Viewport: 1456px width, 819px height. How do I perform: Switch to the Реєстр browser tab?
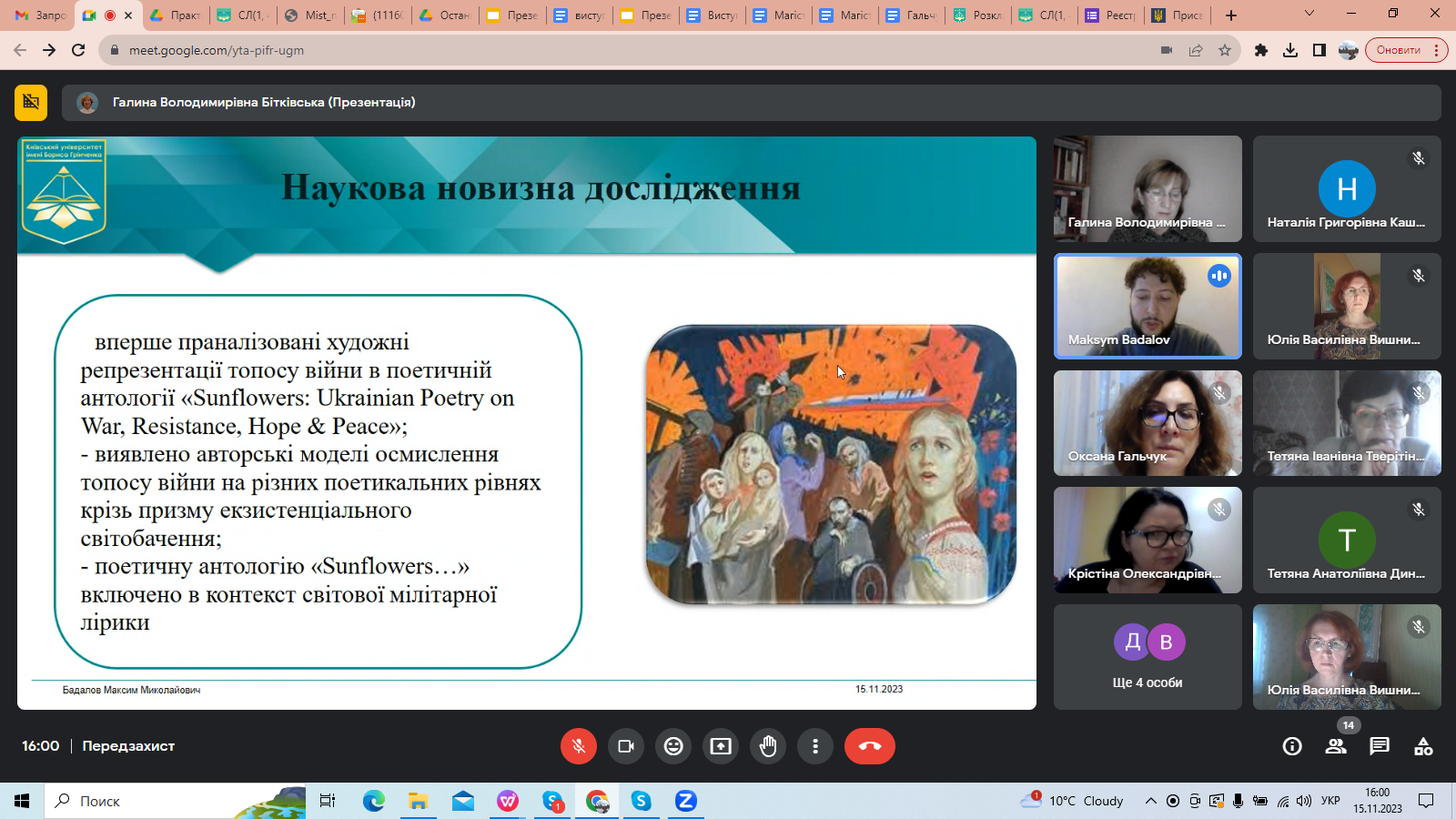pos(1110,15)
